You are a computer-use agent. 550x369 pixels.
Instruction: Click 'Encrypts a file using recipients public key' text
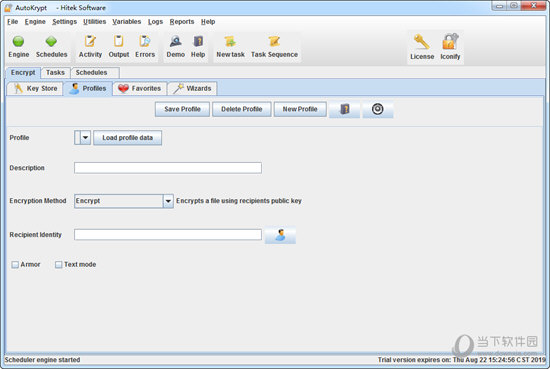coord(239,201)
